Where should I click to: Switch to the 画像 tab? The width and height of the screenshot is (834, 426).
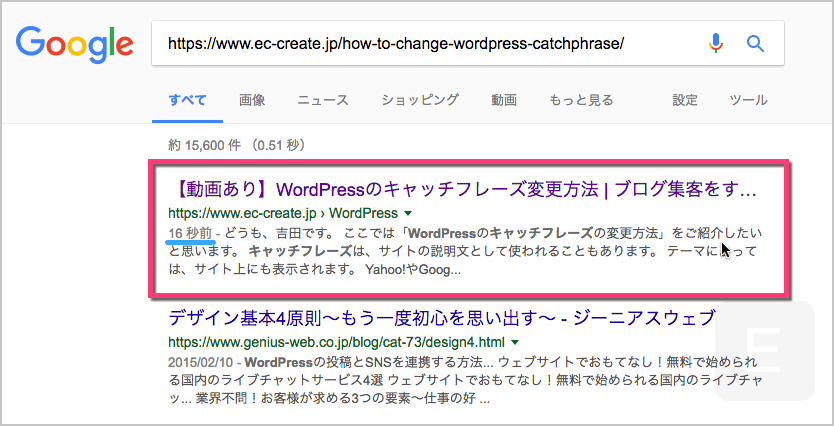point(252,99)
